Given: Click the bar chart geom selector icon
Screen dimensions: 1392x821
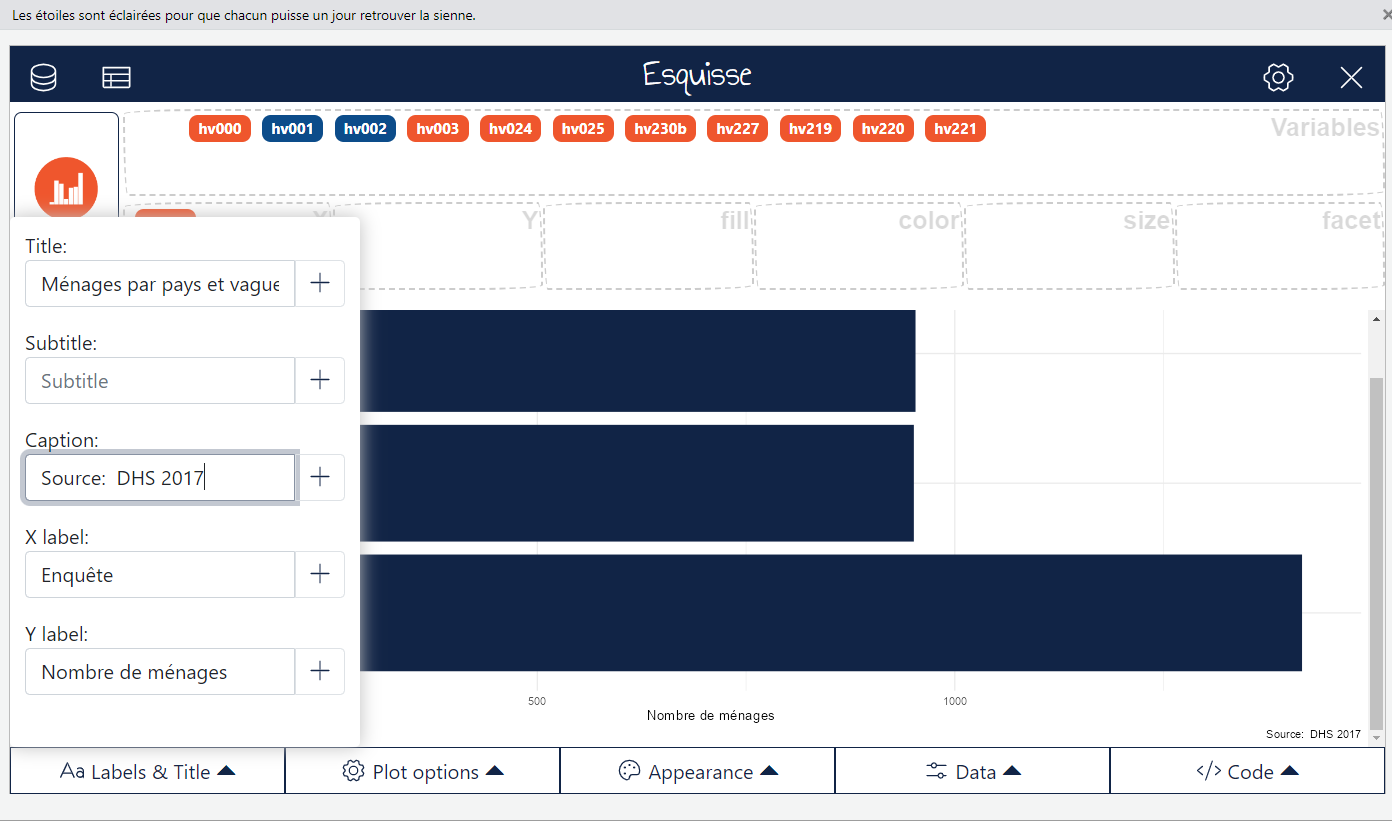Looking at the screenshot, I should pyautogui.click(x=66, y=188).
